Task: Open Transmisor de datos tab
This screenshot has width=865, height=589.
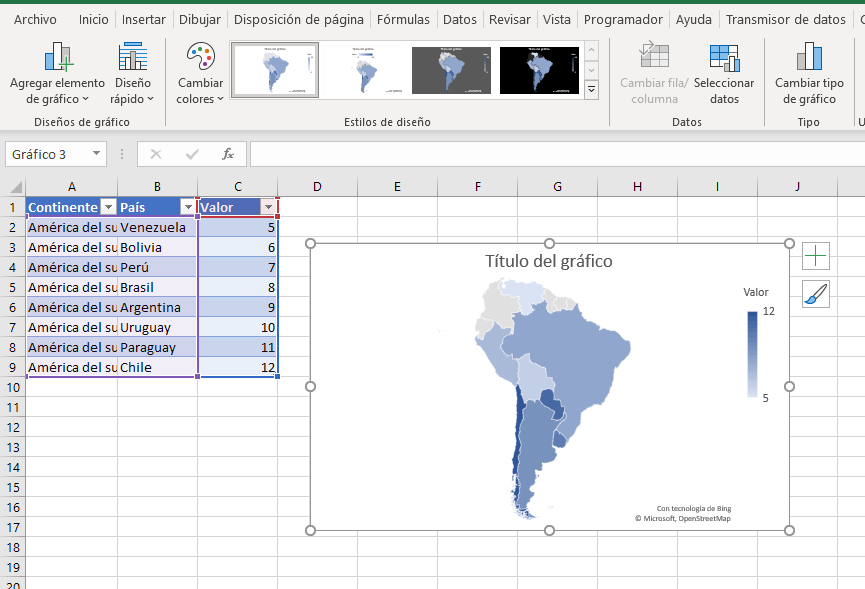Action: click(x=786, y=20)
